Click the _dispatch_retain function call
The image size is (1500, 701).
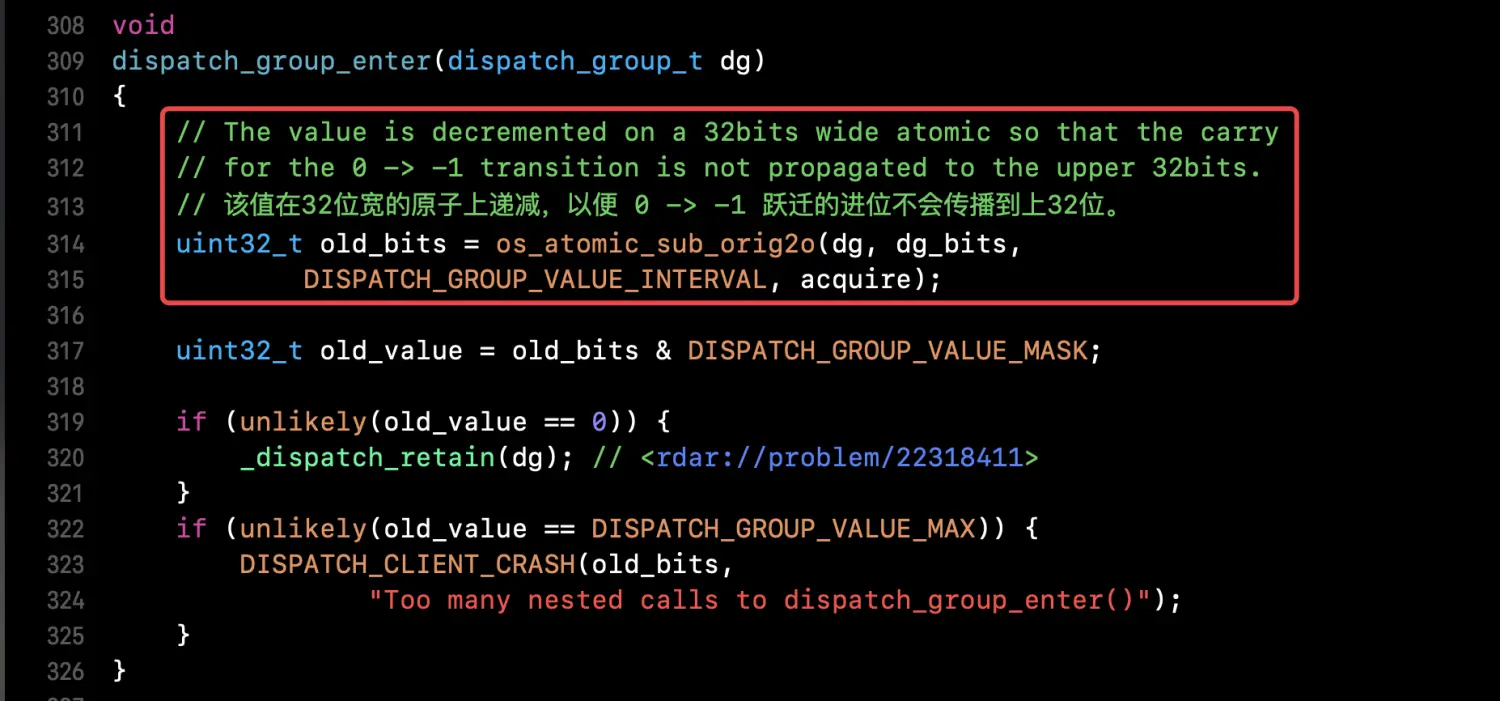pyautogui.click(x=367, y=458)
